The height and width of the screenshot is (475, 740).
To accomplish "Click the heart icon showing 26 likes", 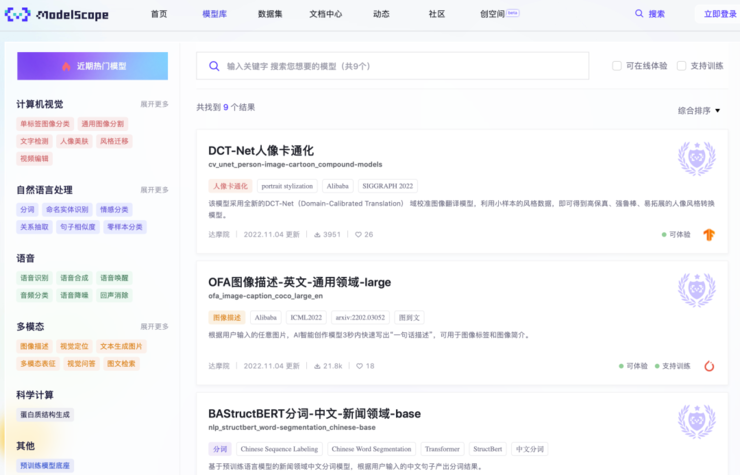I will click(x=358, y=235).
